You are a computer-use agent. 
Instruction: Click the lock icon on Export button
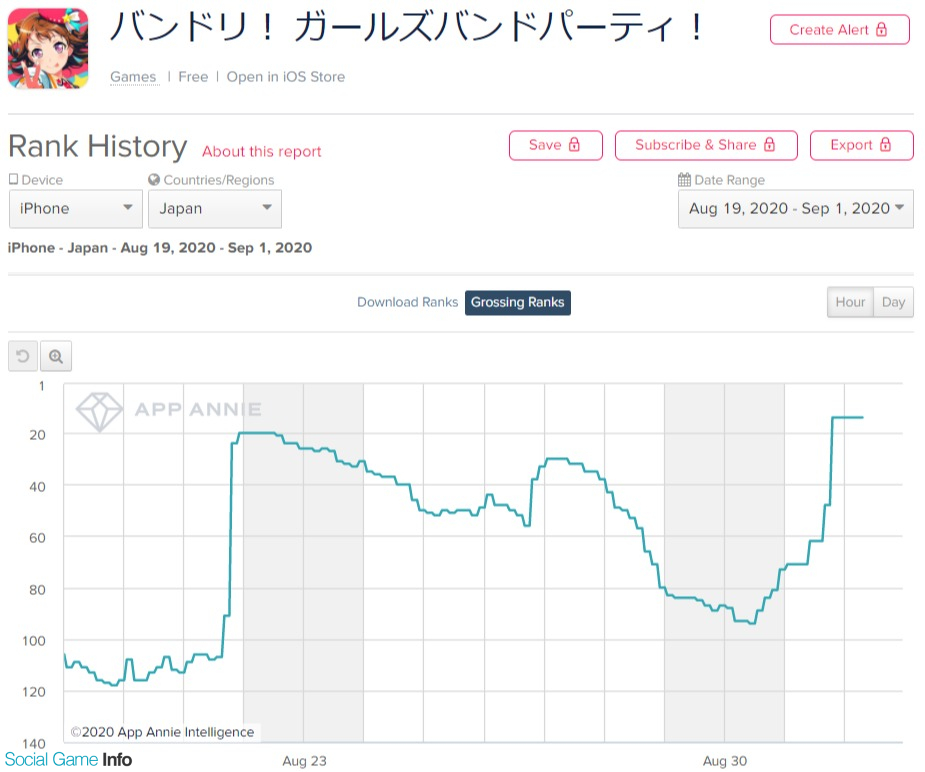[x=886, y=145]
